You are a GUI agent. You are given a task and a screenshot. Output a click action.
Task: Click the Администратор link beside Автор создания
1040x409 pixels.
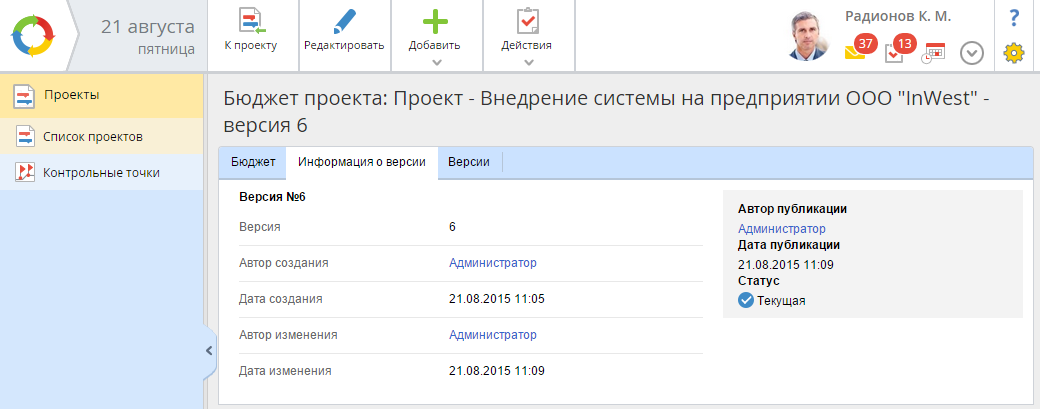[x=493, y=263]
